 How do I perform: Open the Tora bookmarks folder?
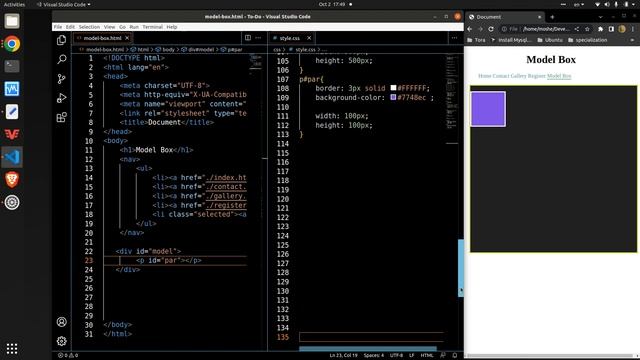476,40
